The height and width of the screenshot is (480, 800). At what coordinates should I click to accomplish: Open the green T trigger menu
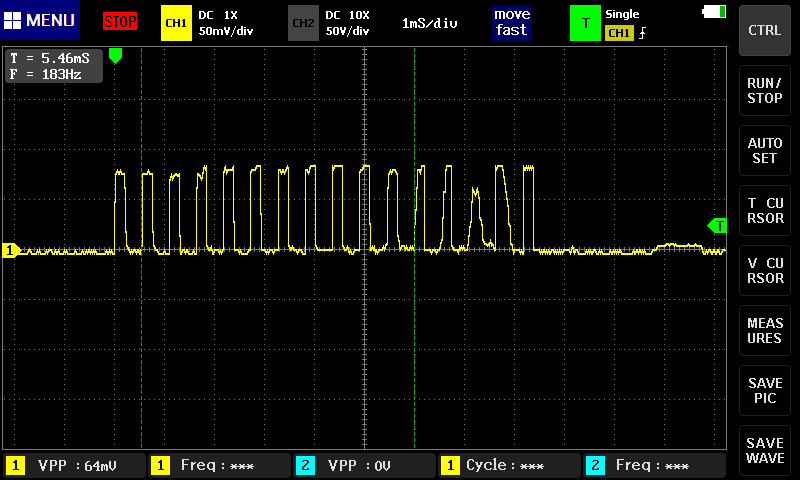tap(585, 23)
